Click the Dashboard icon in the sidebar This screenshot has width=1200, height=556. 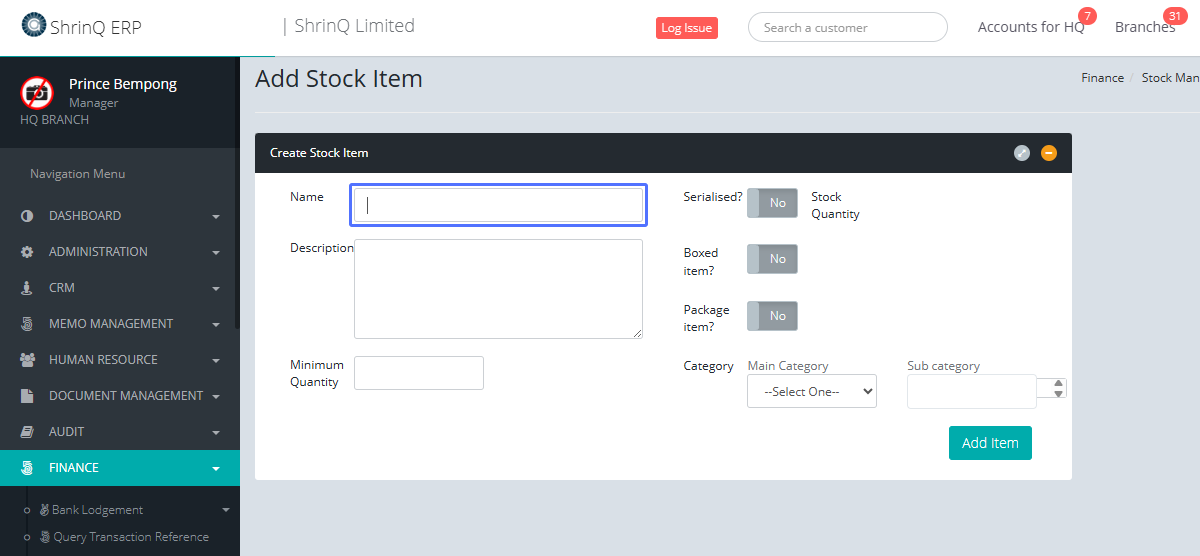coord(27,216)
